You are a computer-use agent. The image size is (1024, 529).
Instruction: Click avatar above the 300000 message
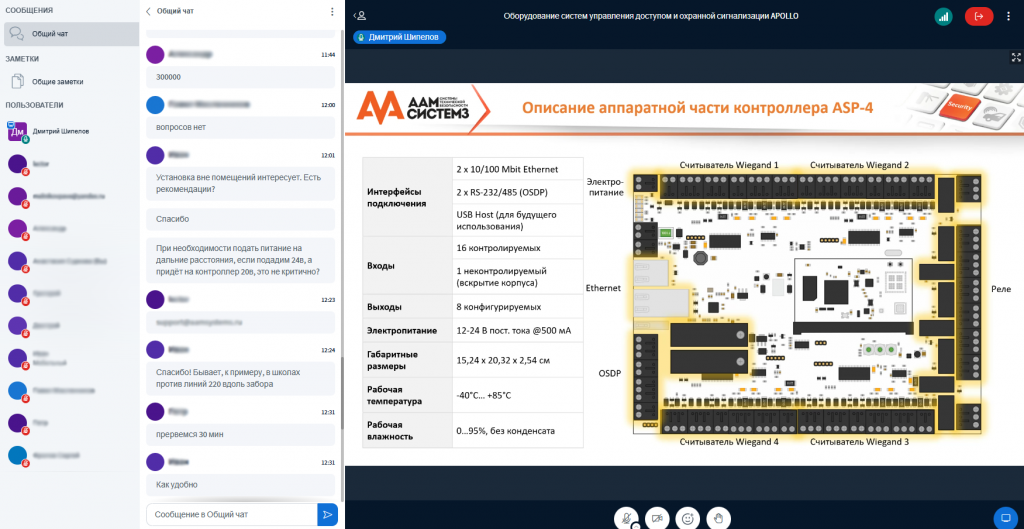(x=155, y=55)
